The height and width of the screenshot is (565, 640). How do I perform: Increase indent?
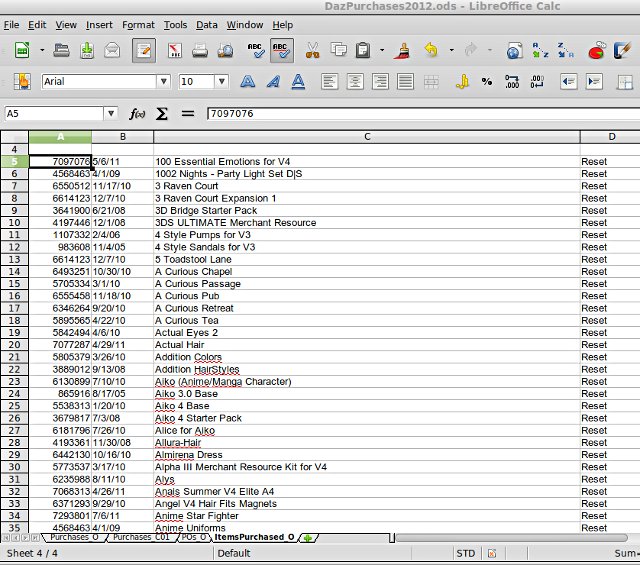click(594, 82)
